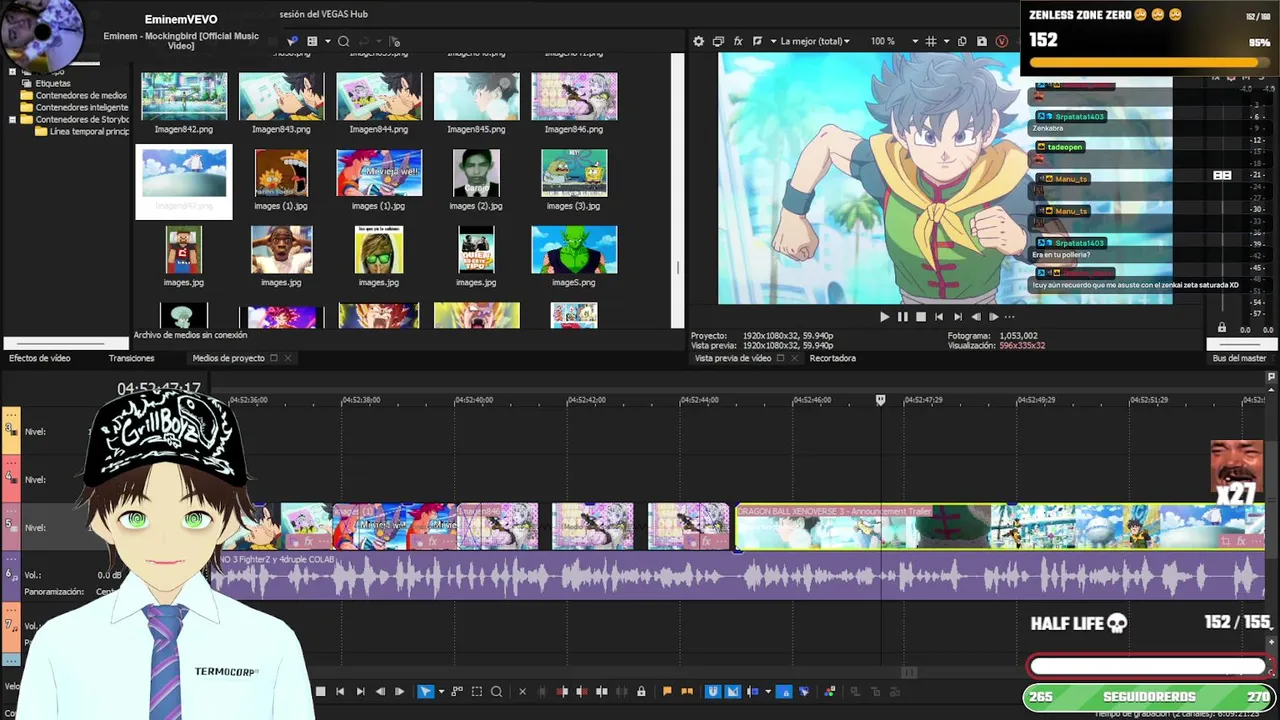Screen dimensions: 1280x720
Task: Pause the video preview
Action: pyautogui.click(x=902, y=317)
